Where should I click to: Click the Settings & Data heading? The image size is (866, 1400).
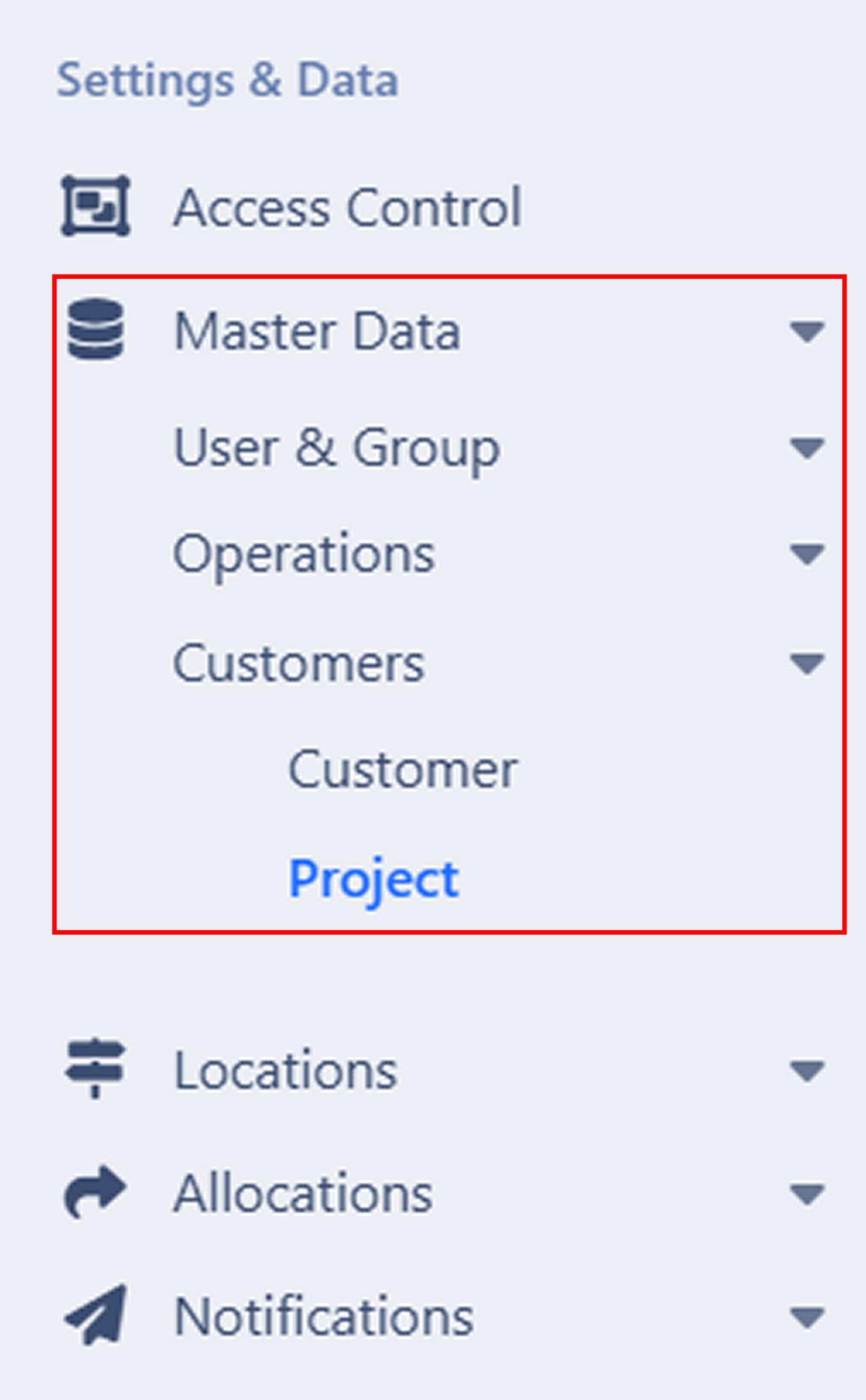click(228, 79)
